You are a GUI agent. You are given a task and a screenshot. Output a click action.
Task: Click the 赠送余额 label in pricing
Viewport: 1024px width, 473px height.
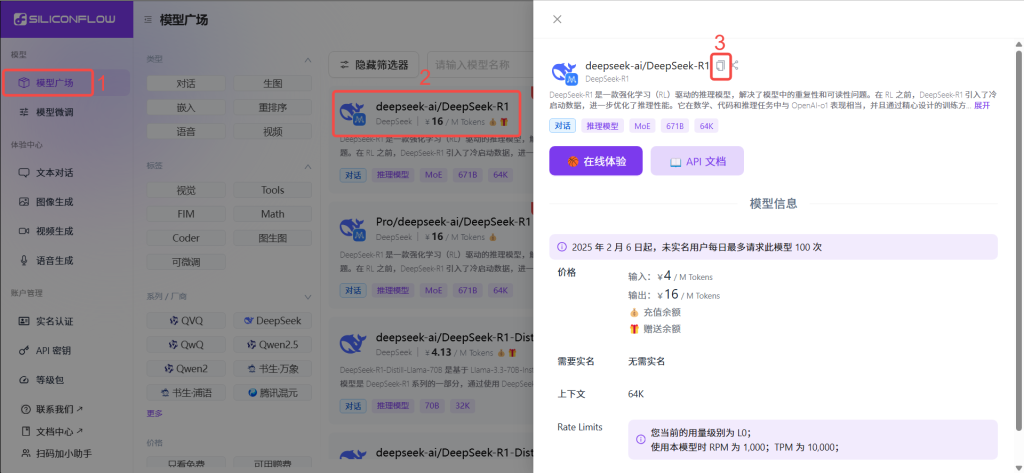coord(662,329)
